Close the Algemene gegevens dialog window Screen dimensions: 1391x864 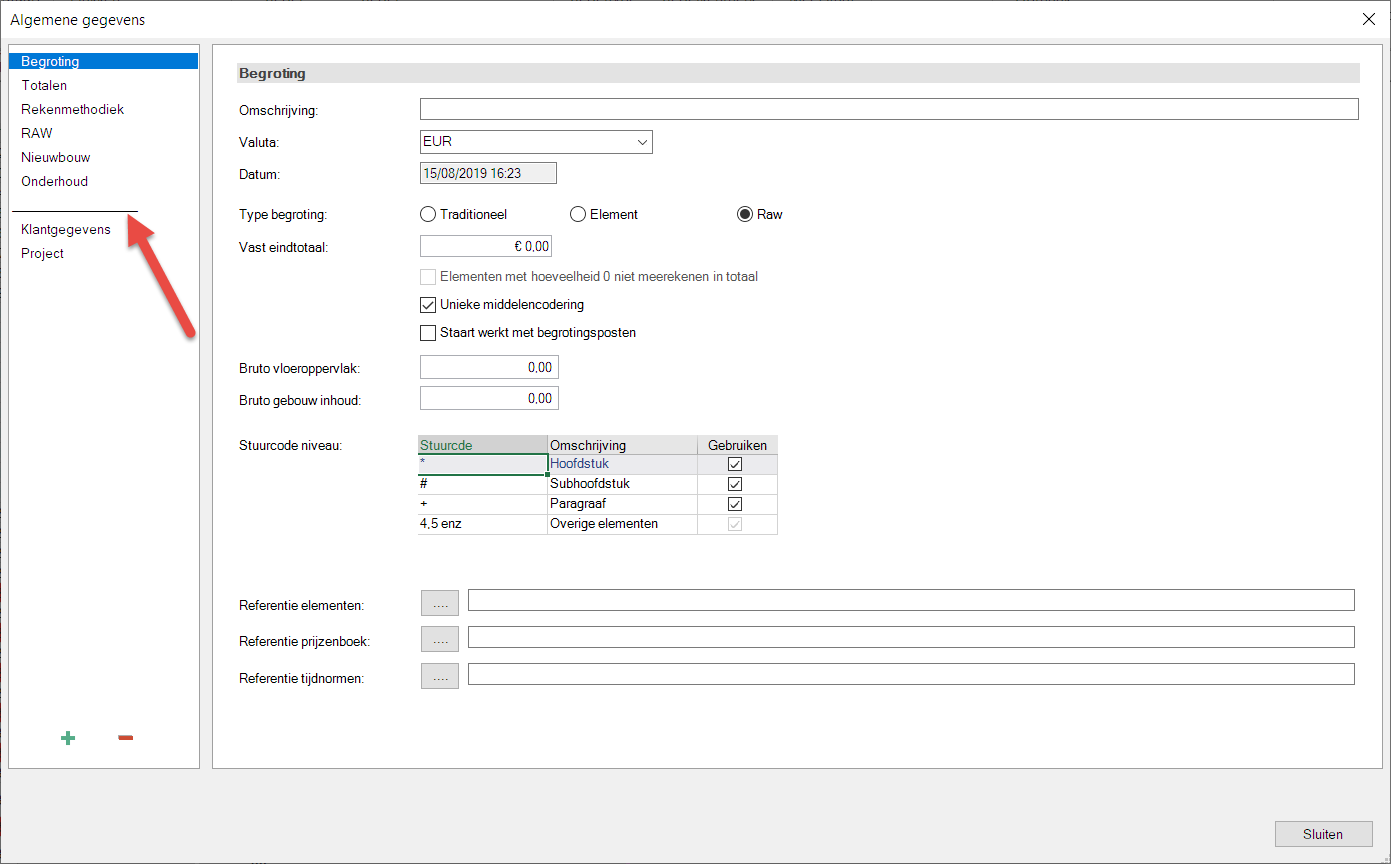pyautogui.click(x=1368, y=19)
